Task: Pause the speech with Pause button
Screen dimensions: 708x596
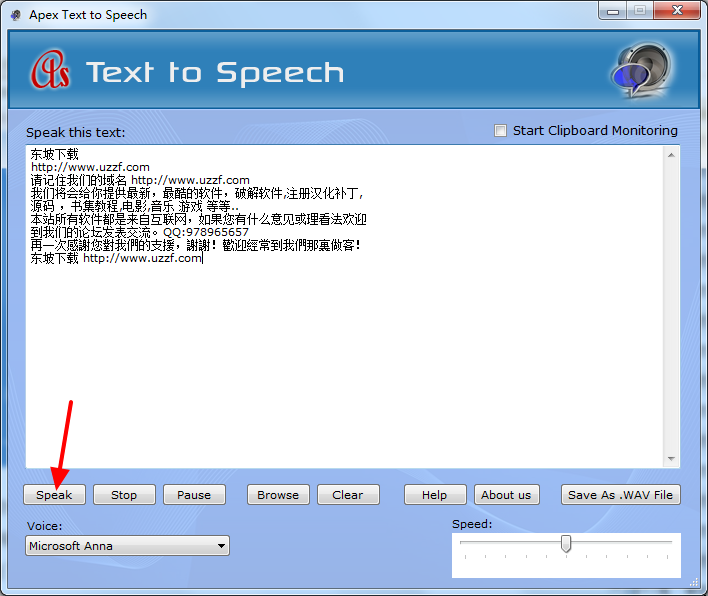Action: 194,495
